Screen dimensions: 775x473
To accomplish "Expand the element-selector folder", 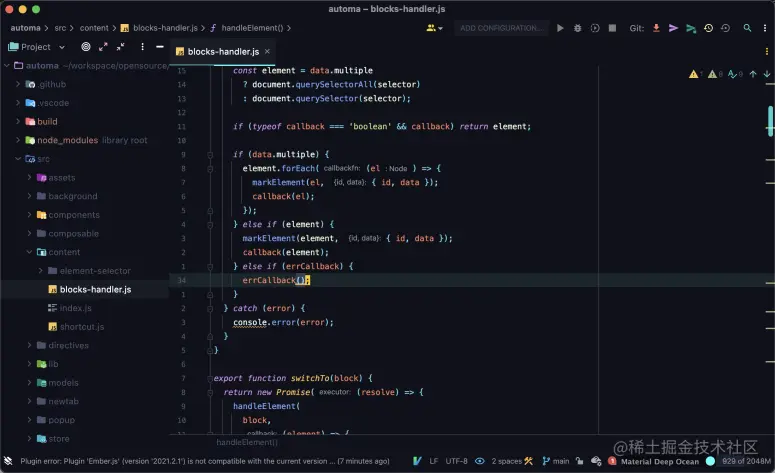I will tap(41, 270).
